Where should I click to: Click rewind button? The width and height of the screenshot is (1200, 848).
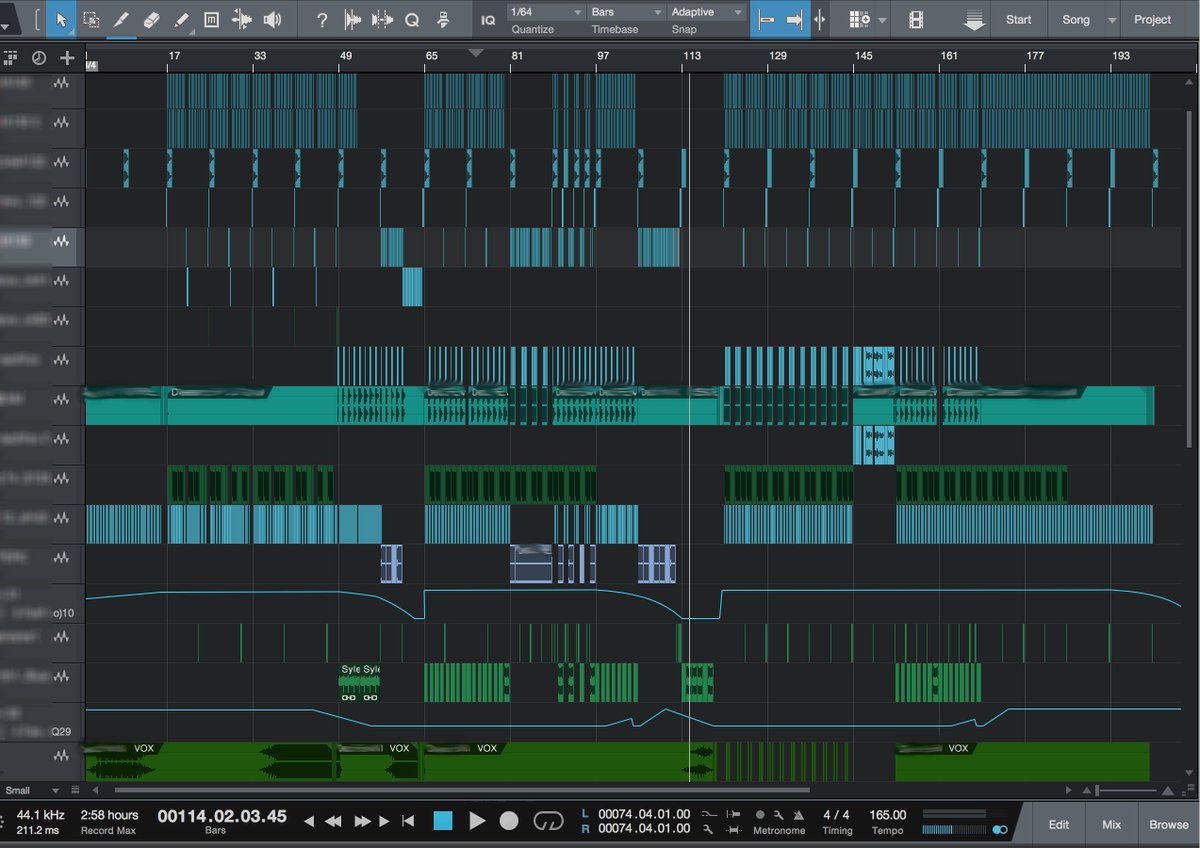coord(333,821)
